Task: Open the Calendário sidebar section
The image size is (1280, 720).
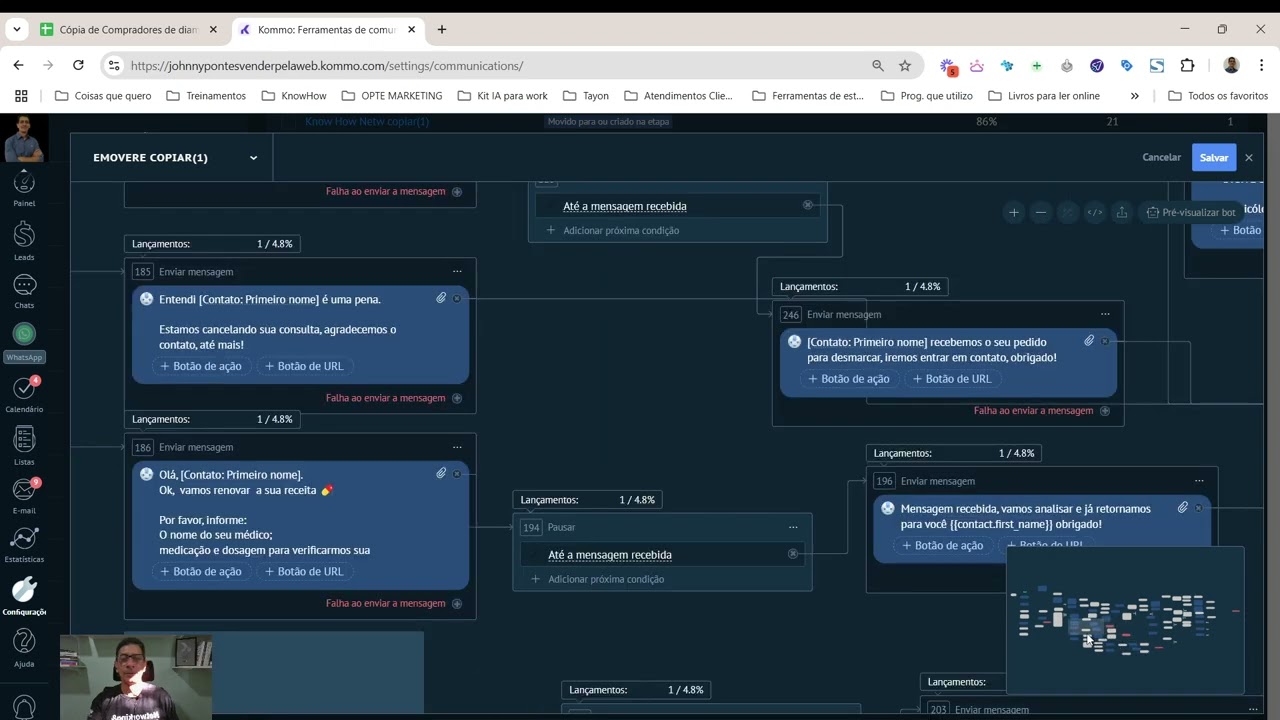Action: [24, 394]
